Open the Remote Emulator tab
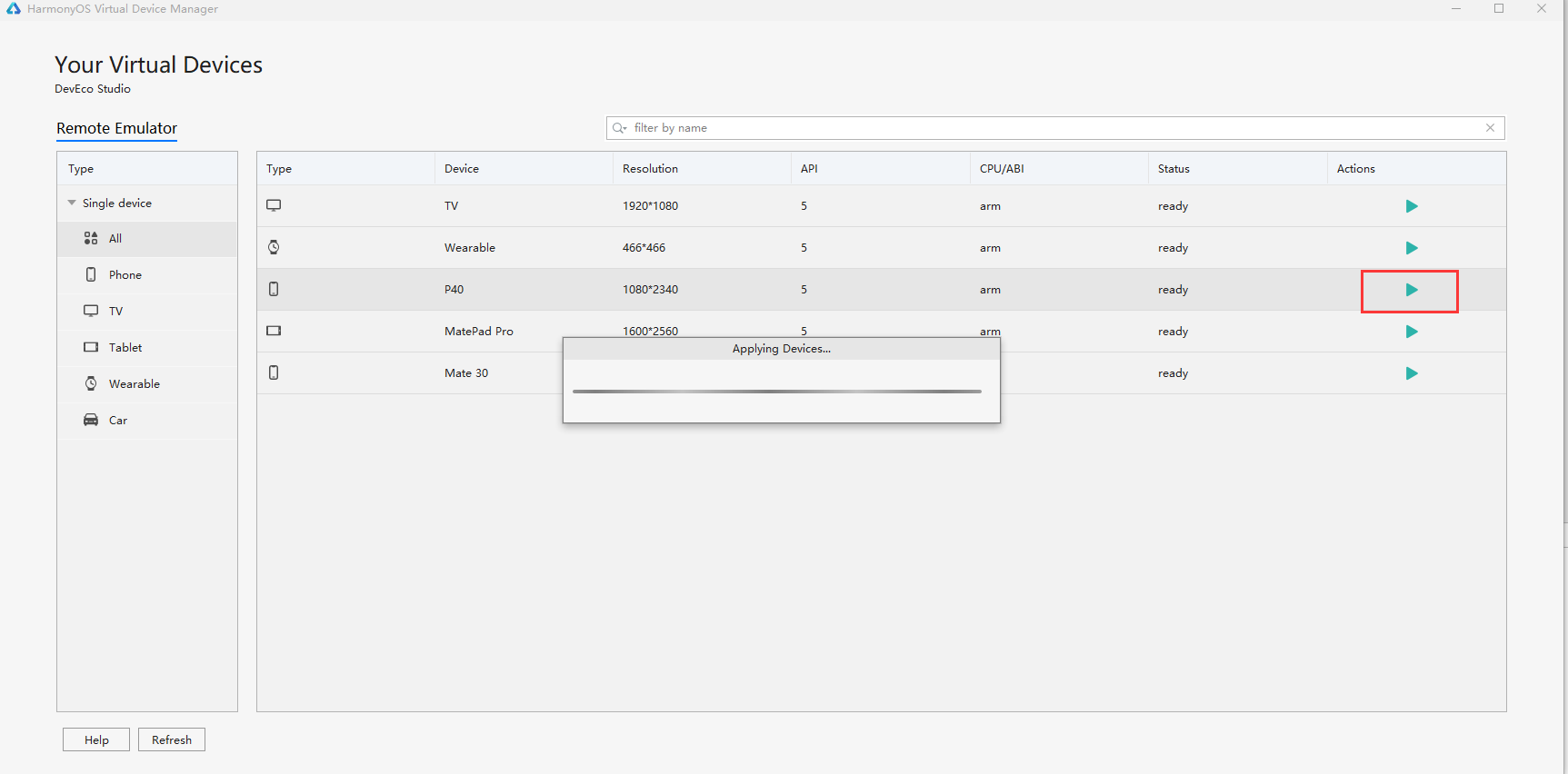The width and height of the screenshot is (1568, 774). [x=116, y=128]
